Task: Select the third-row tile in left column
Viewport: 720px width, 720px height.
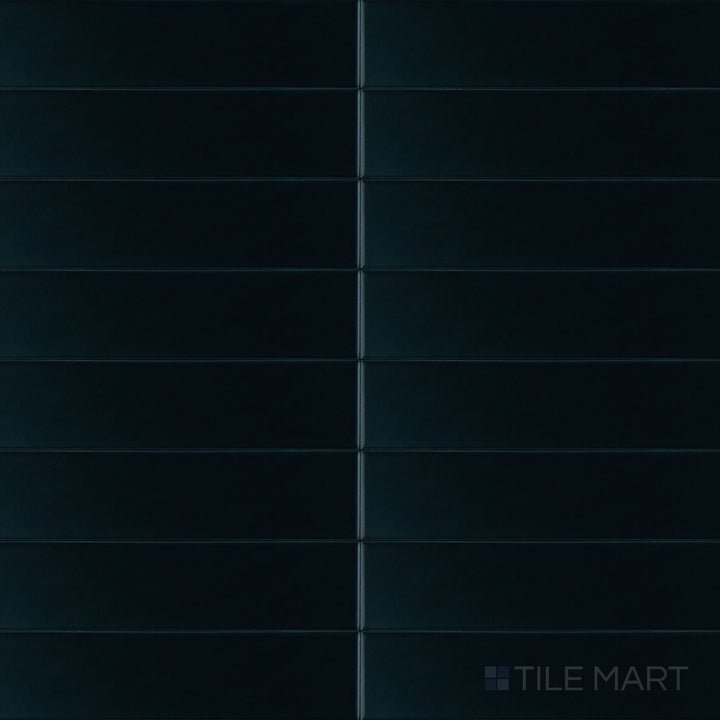Action: click(x=178, y=224)
